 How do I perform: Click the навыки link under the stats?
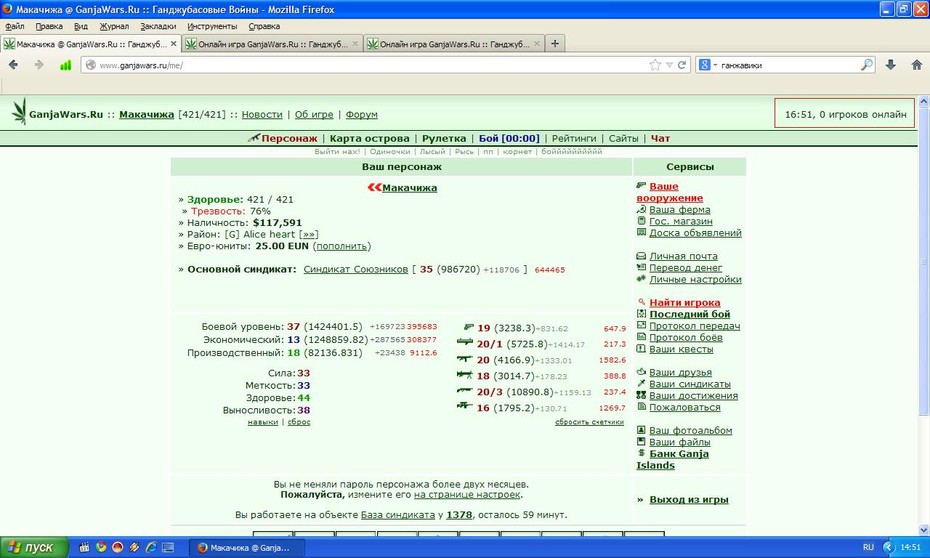click(x=263, y=422)
